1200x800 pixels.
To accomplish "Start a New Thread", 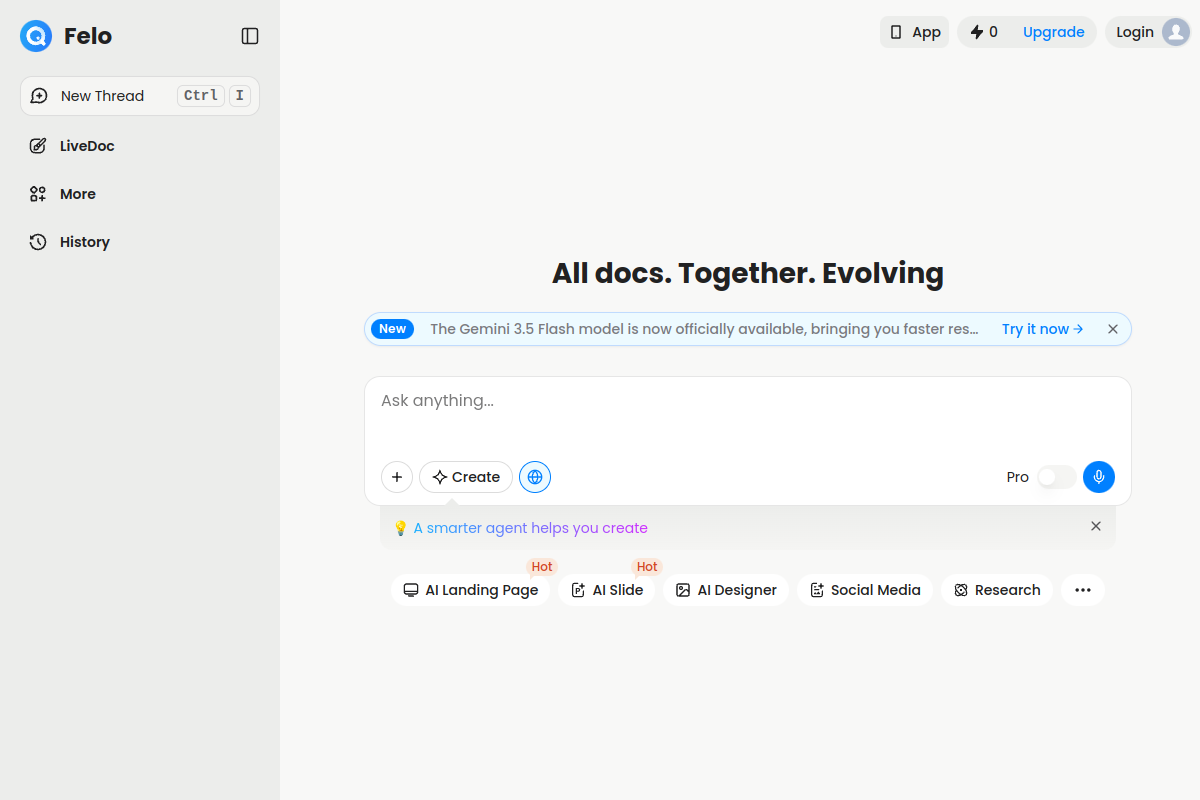I will click(140, 96).
